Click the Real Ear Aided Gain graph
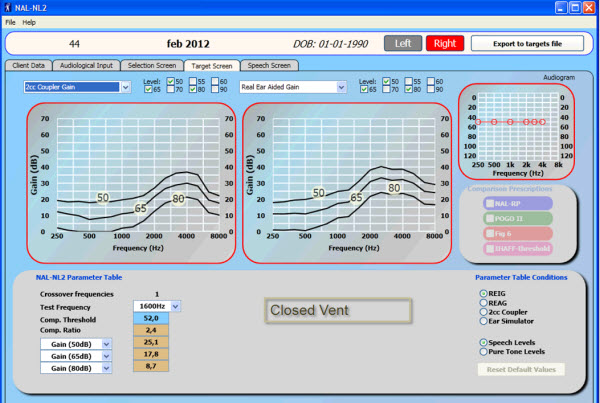This screenshot has height=403, width=600. coord(347,183)
